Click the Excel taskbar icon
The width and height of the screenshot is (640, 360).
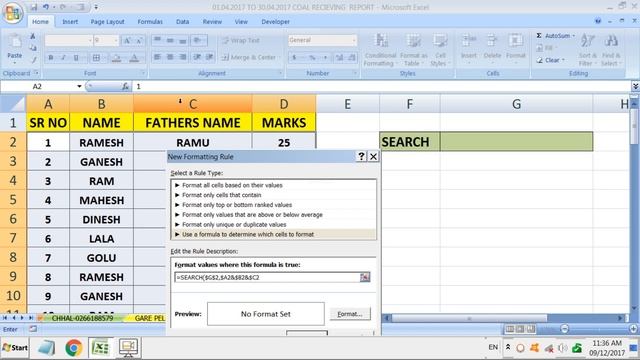tap(100, 348)
